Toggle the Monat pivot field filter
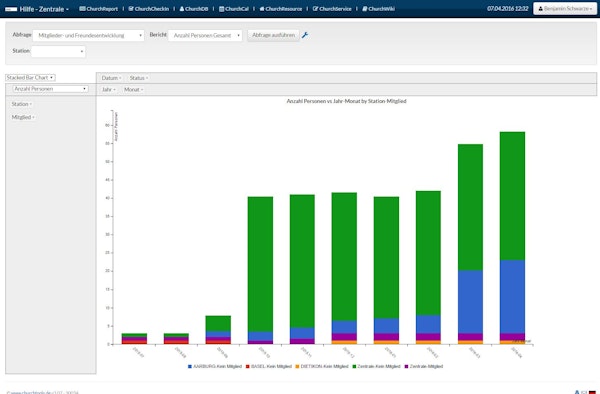The width and height of the screenshot is (600, 394). tap(133, 90)
